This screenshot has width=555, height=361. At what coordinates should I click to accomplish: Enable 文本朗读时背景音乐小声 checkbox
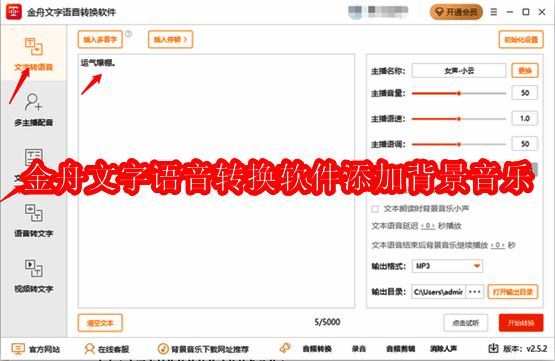pos(375,209)
